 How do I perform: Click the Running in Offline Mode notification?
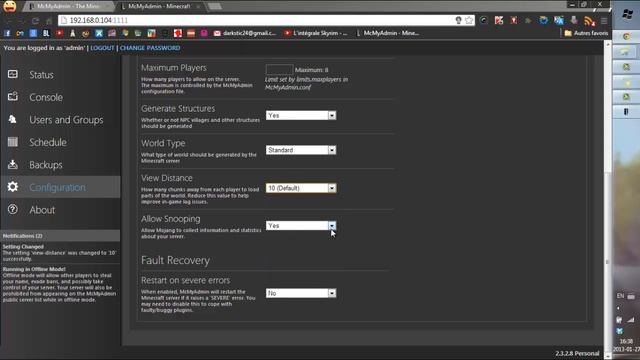pos(60,284)
